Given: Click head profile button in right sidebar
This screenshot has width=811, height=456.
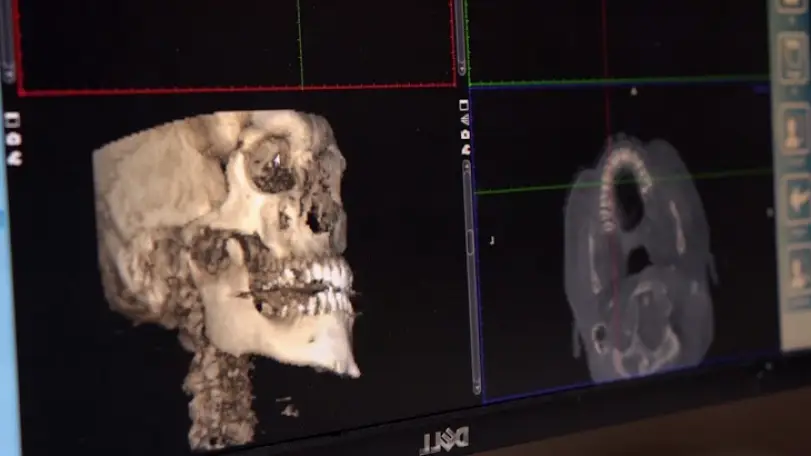Looking at the screenshot, I should (x=793, y=128).
